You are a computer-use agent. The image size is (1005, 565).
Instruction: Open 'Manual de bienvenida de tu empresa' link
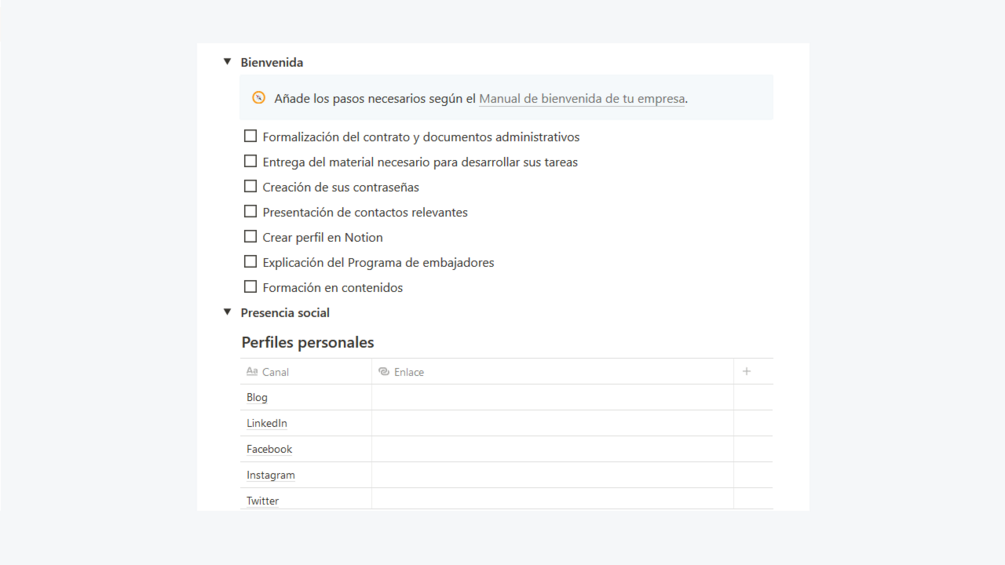click(582, 99)
